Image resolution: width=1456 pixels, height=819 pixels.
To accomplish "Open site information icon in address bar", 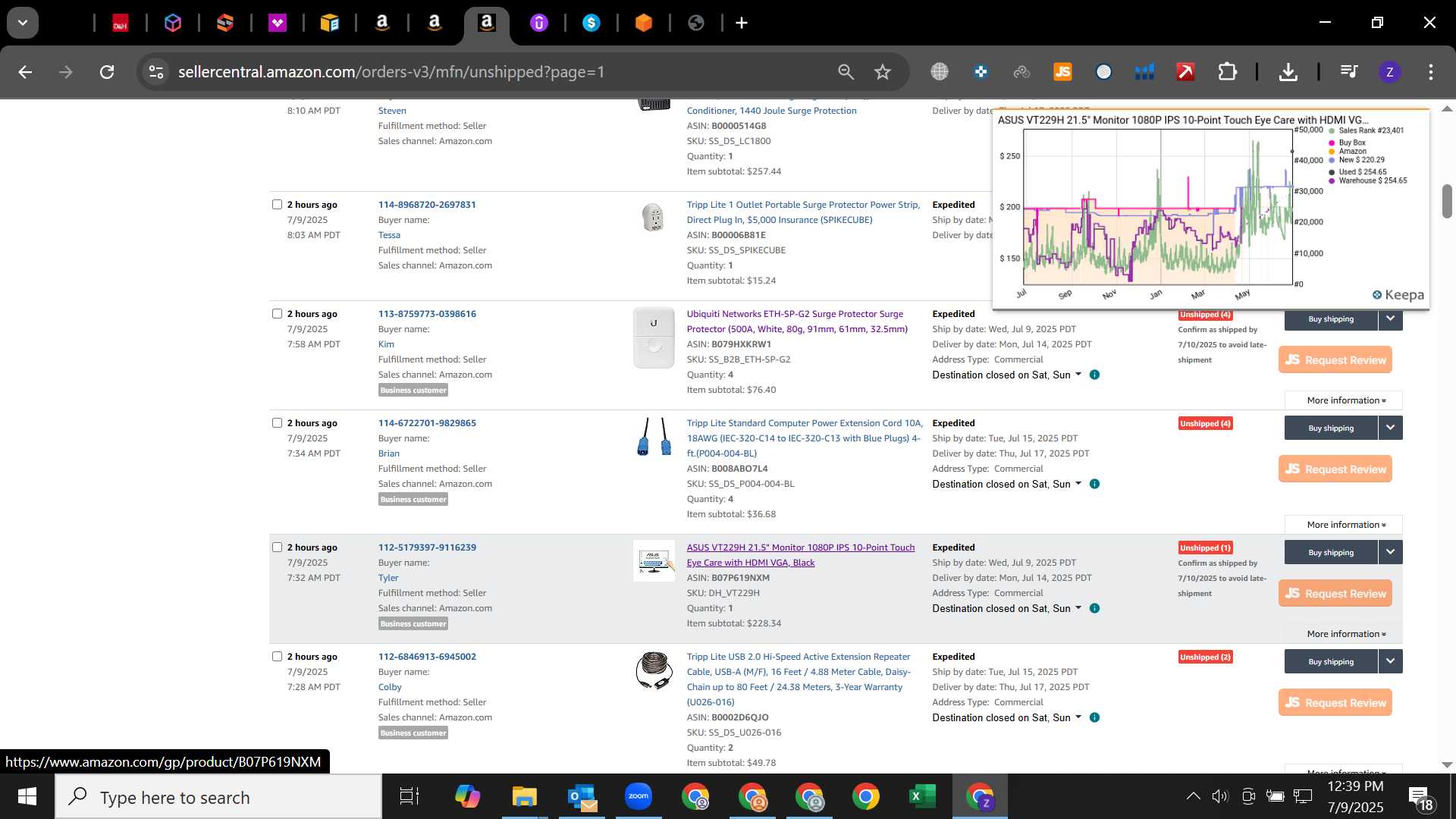I will 155,72.
